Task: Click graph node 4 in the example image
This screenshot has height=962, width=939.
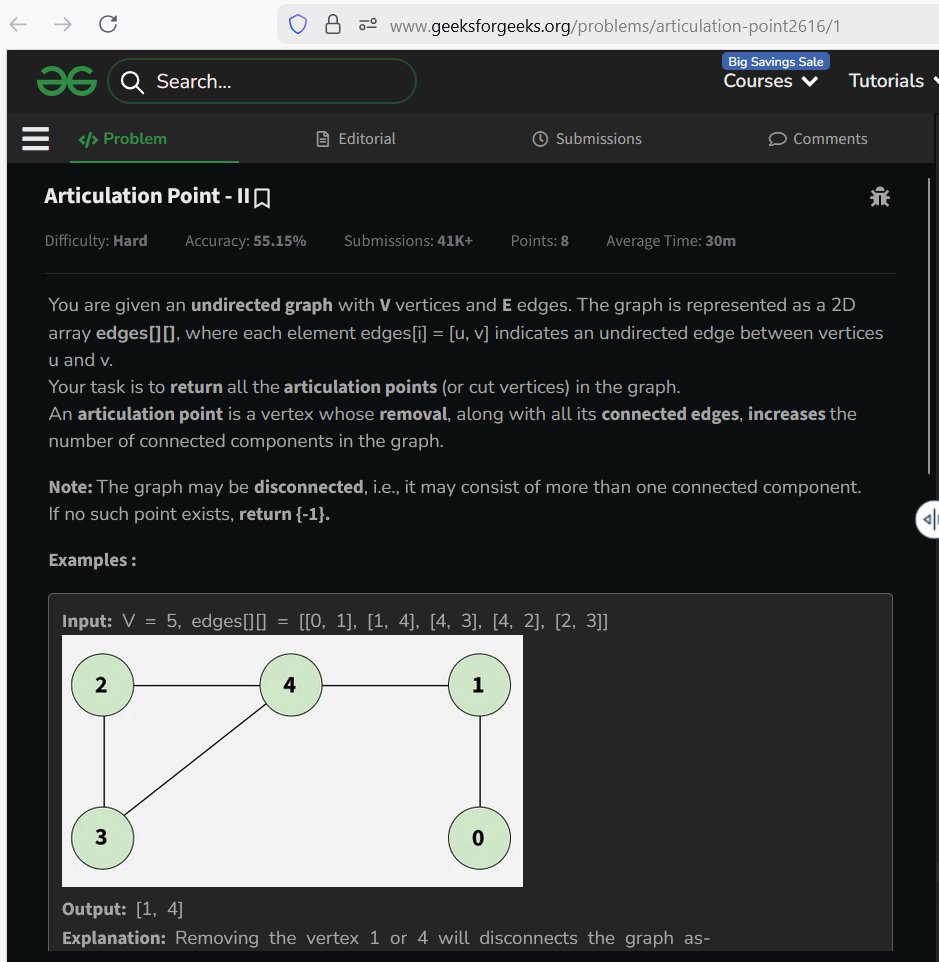Action: click(291, 685)
